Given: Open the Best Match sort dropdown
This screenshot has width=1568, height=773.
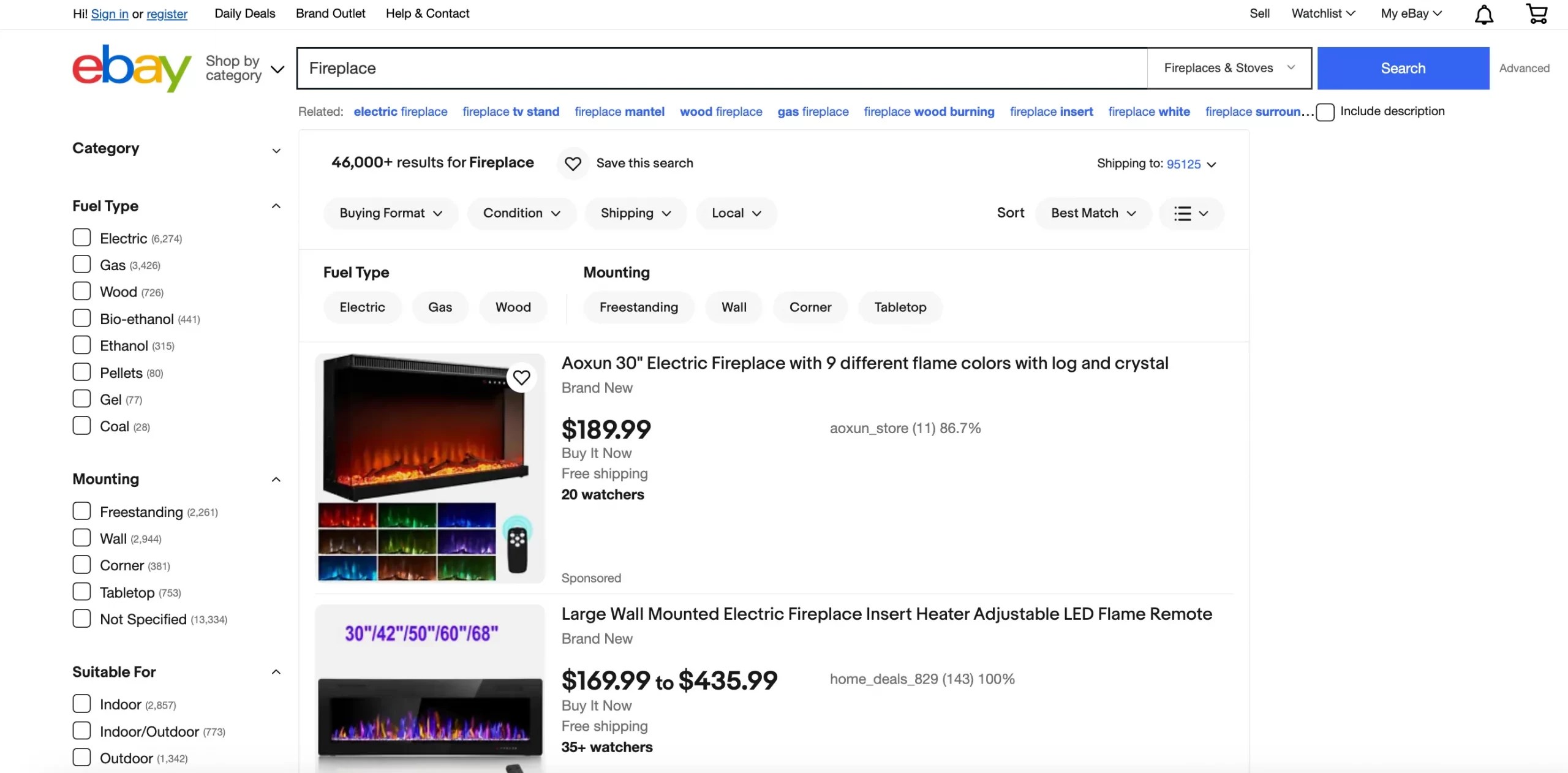Looking at the screenshot, I should pyautogui.click(x=1092, y=213).
